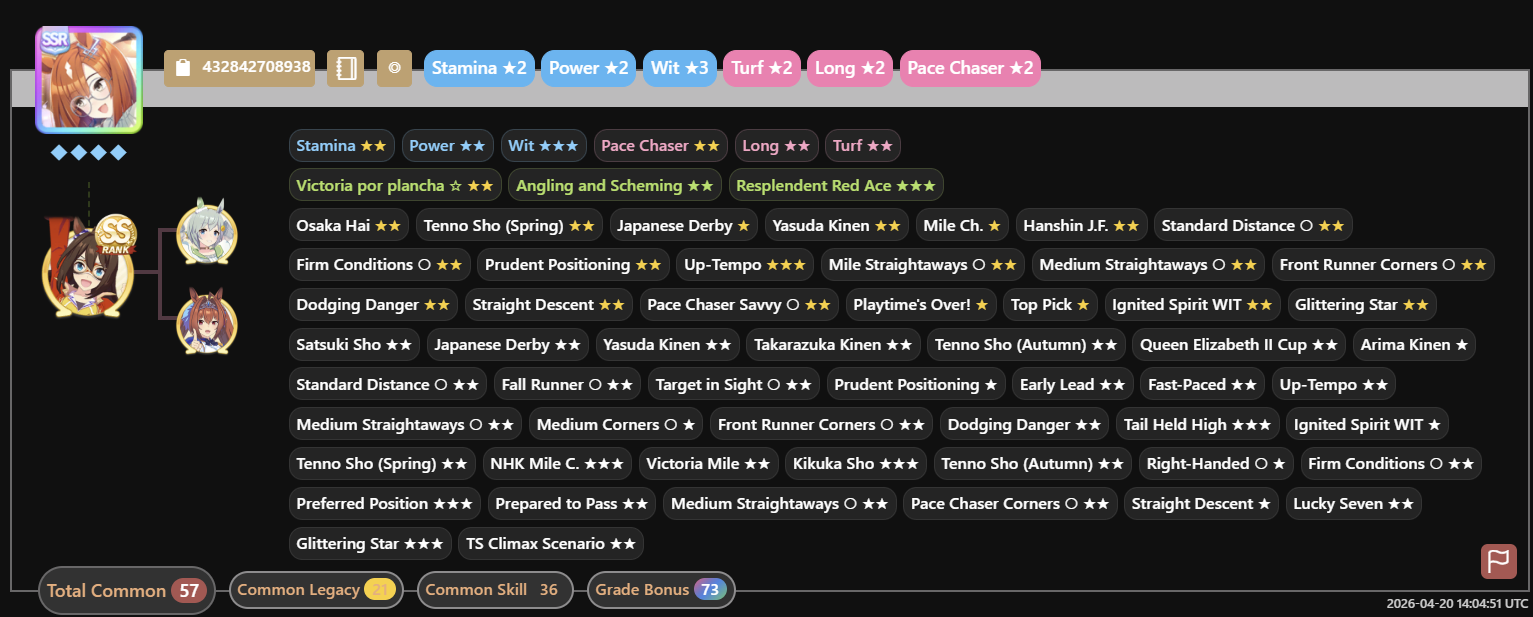The width and height of the screenshot is (1533, 617).
Task: Click the NHK Mile C. chip
Action: 557,463
